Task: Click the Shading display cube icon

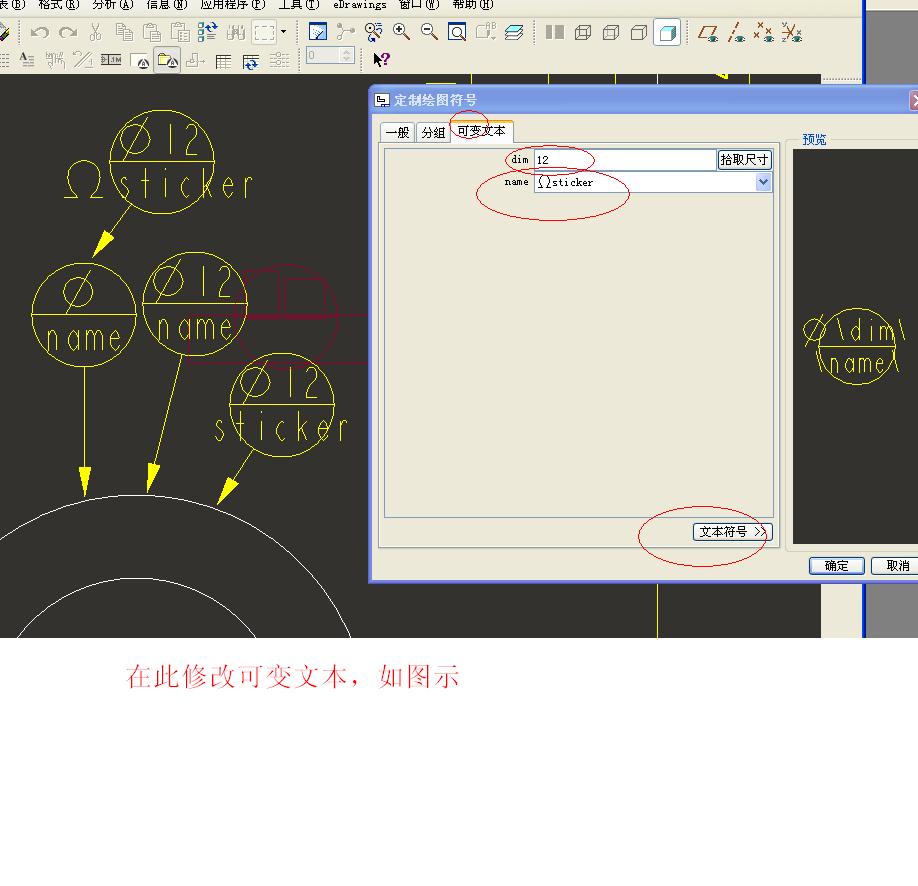Action: (667, 32)
